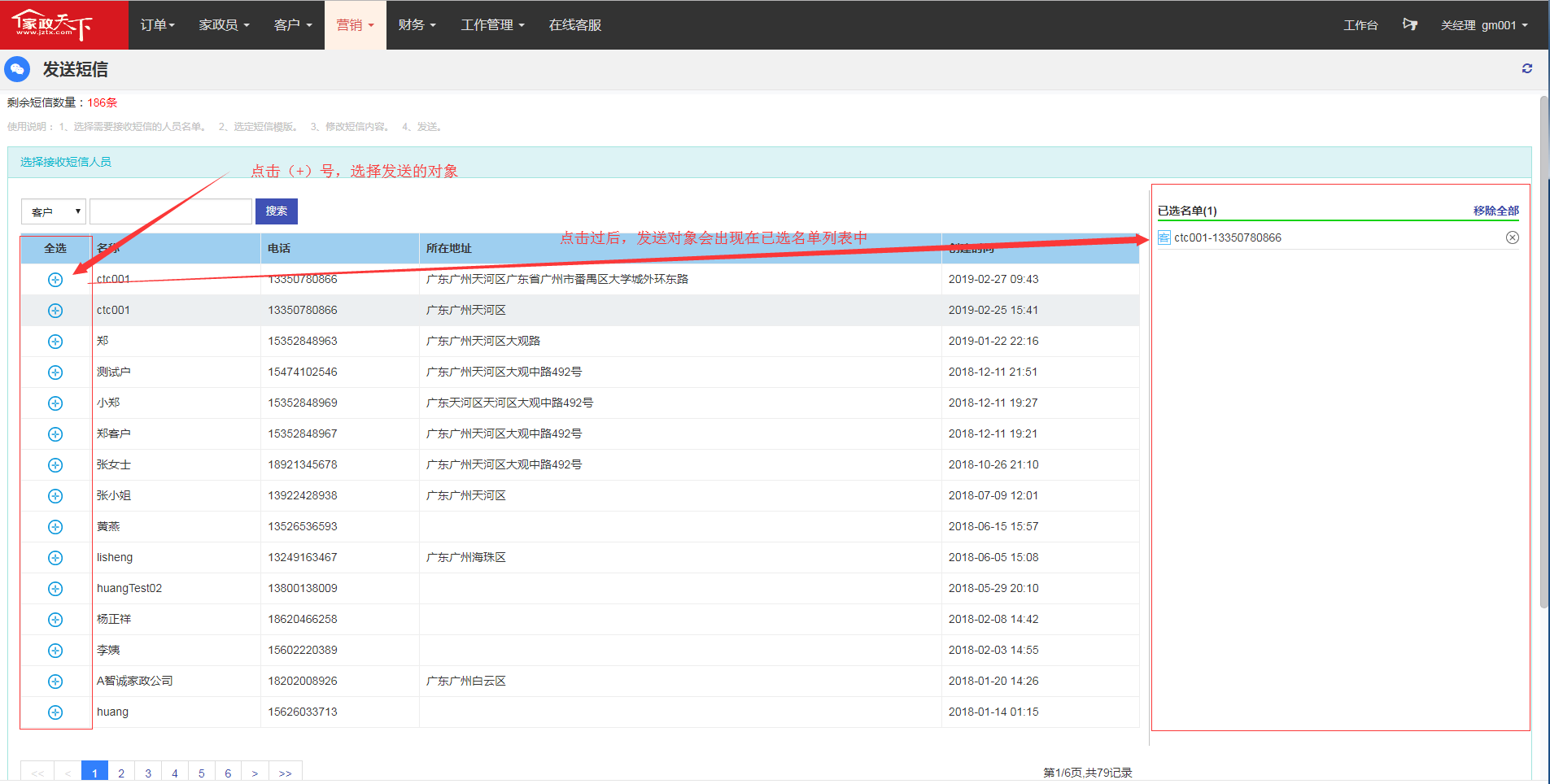Screen dimensions: 1550x784
Task: Open the 订单 menu
Action: [x=158, y=24]
